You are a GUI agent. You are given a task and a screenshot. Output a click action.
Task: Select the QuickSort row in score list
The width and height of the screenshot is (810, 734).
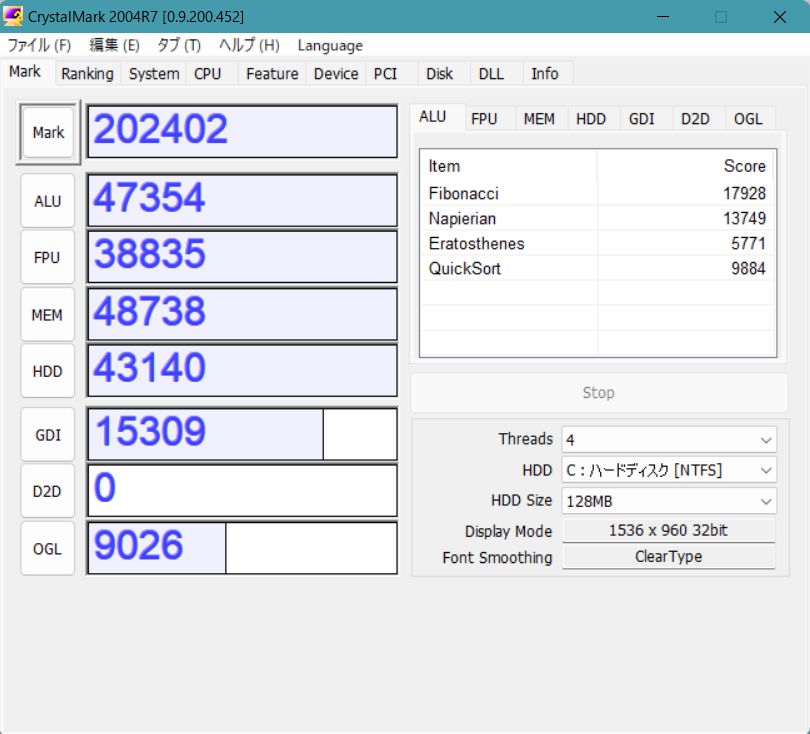point(598,268)
